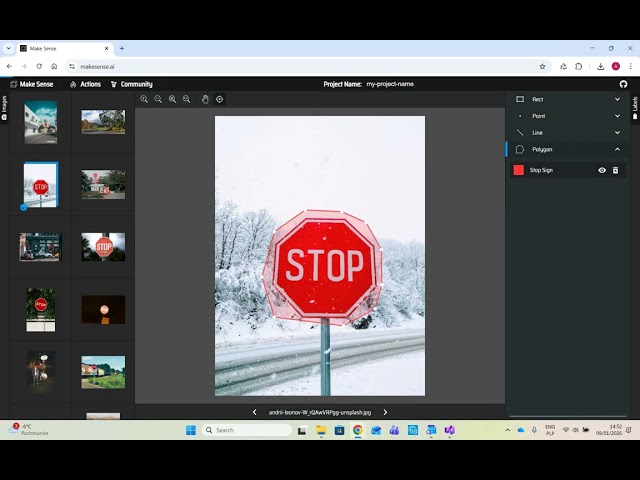
Task: Click the fourth magnifier max-zoom icon
Action: (x=187, y=99)
